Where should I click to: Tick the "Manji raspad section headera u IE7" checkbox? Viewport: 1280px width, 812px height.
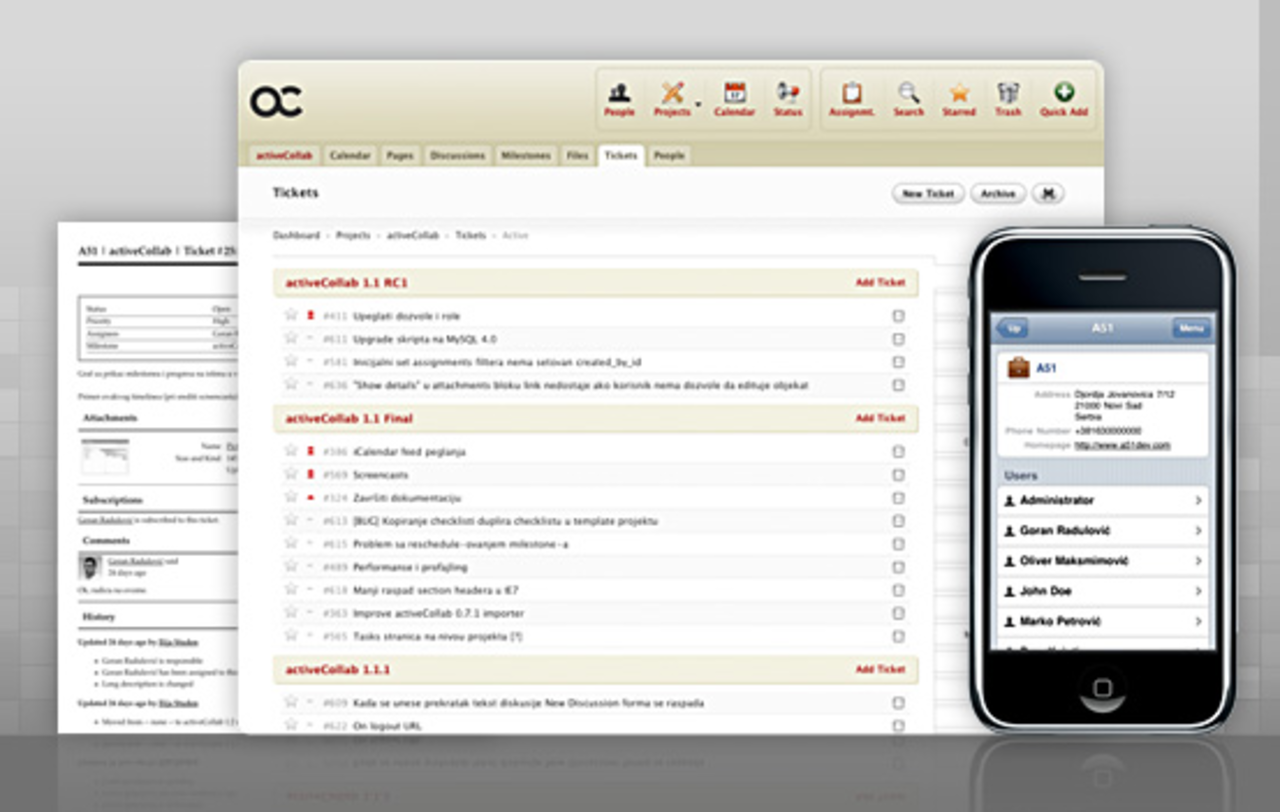click(898, 590)
